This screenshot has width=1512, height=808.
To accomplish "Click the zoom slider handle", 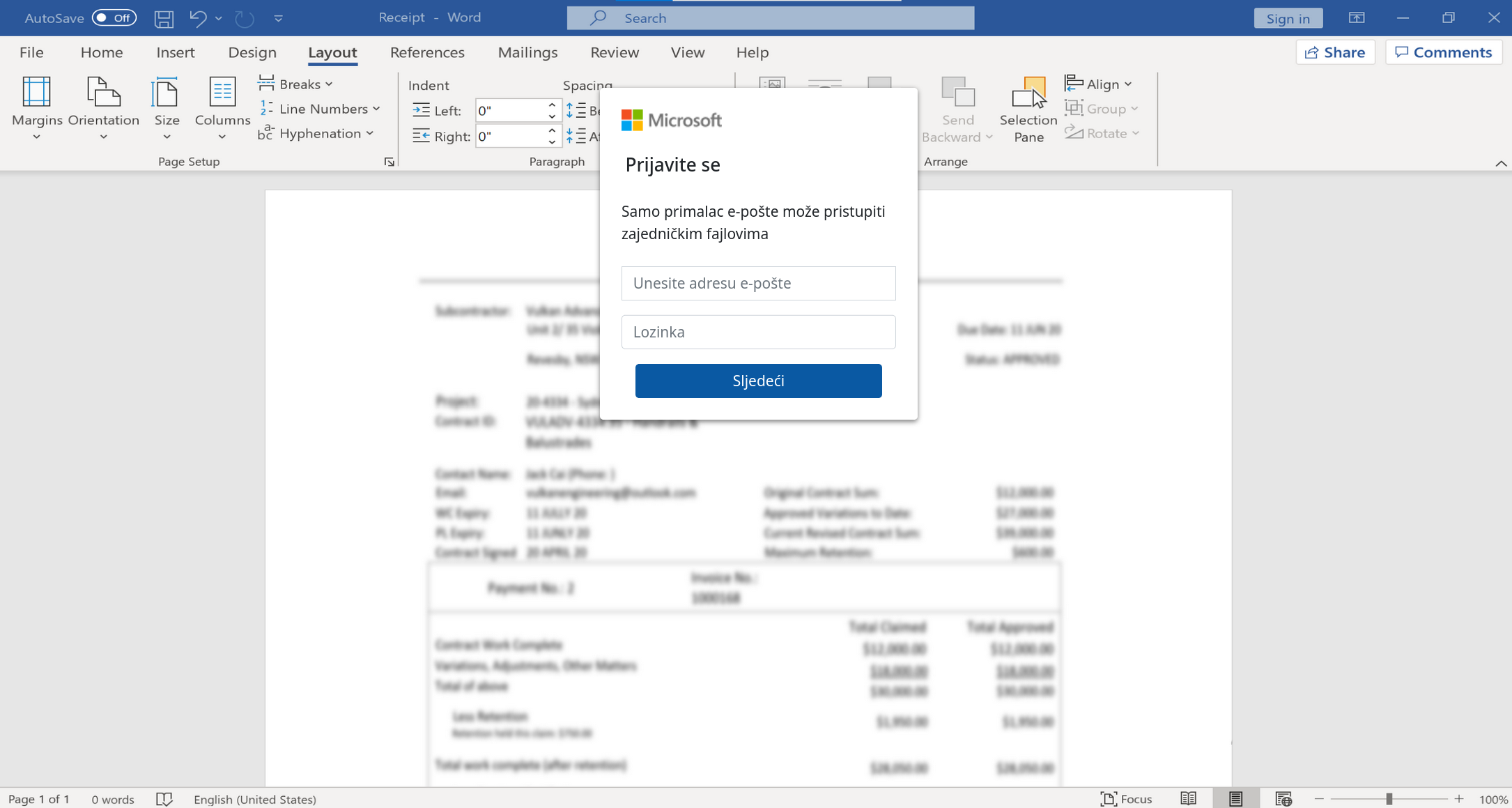I will pyautogui.click(x=1389, y=799).
